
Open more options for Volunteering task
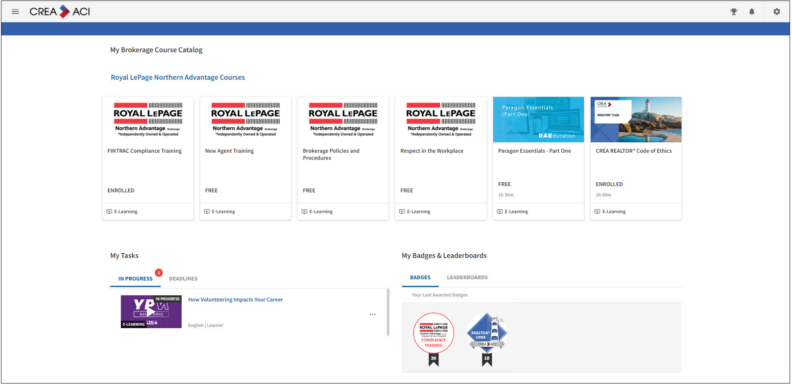[372, 314]
